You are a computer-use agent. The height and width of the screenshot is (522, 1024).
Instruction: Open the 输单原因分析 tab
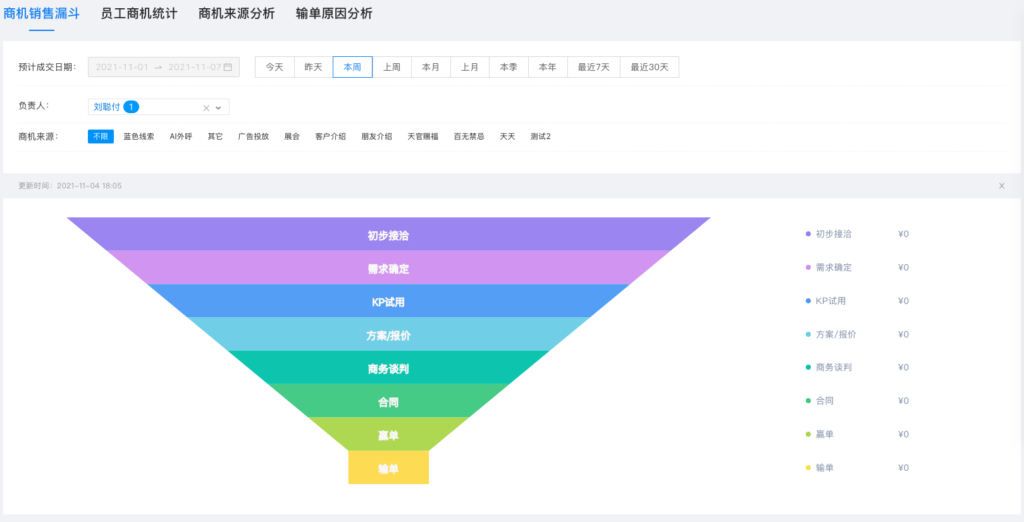point(334,14)
